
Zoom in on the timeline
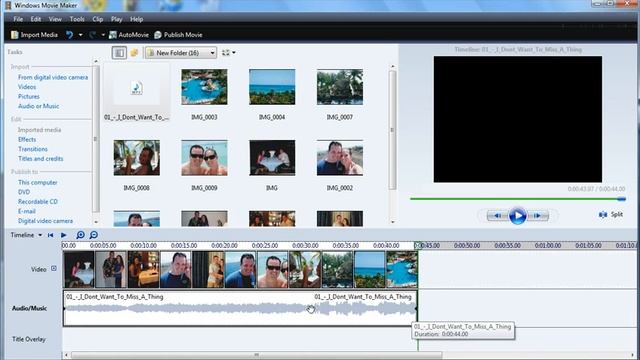point(80,235)
